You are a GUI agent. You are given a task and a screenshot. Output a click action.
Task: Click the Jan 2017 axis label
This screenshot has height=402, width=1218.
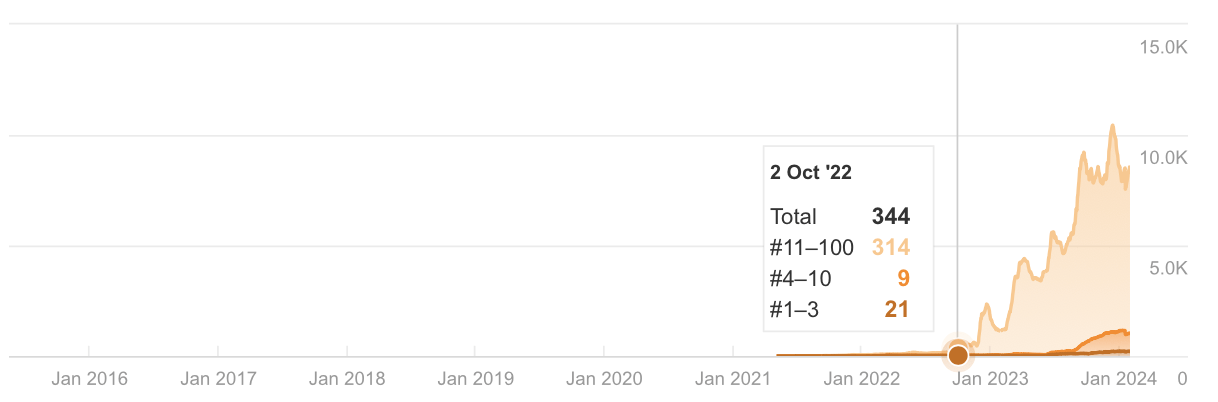tap(218, 379)
